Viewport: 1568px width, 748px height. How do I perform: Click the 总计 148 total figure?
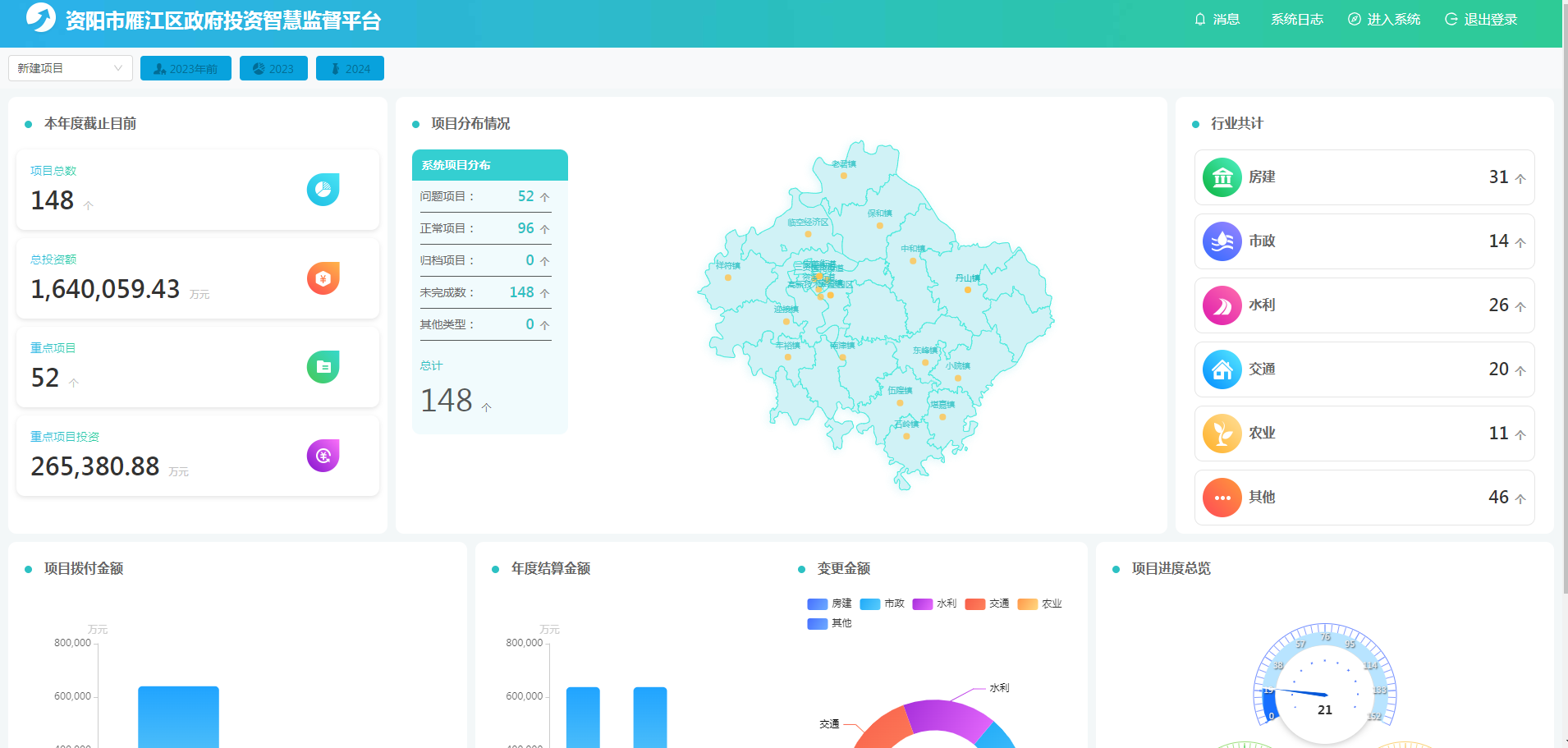tap(447, 401)
